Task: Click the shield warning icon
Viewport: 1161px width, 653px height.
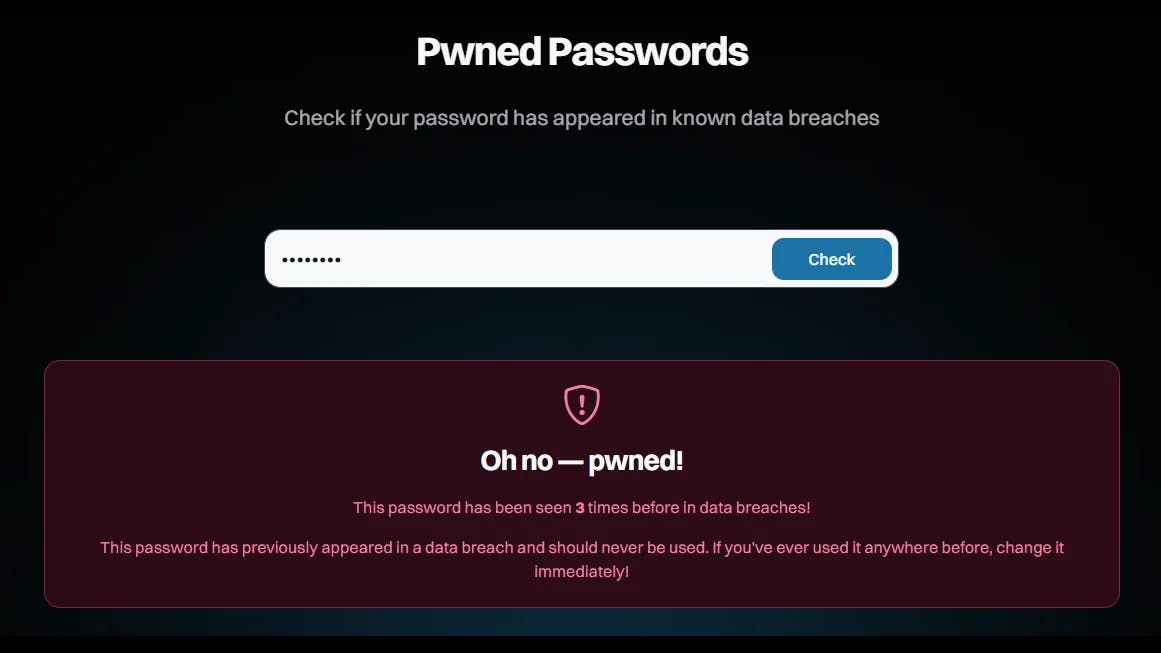Action: coord(582,404)
